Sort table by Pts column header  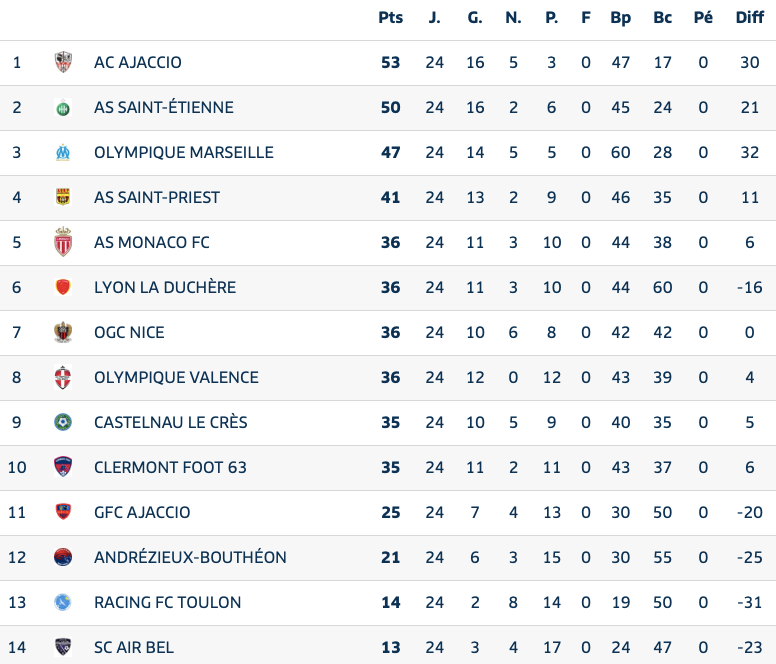point(390,18)
